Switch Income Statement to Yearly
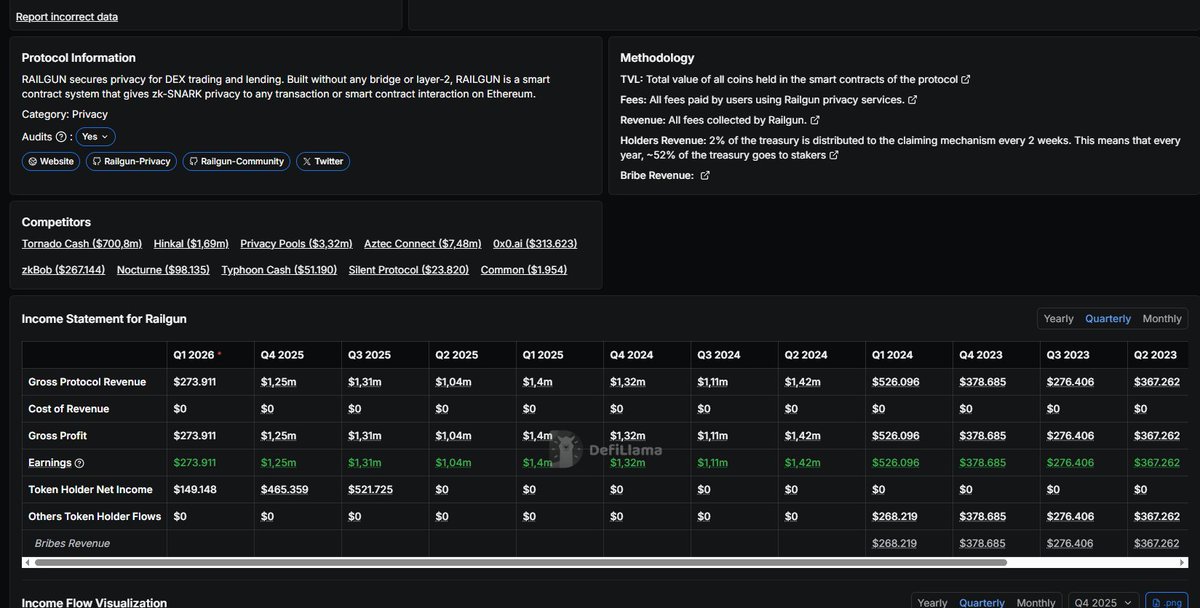The image size is (1200, 608). [1058, 319]
